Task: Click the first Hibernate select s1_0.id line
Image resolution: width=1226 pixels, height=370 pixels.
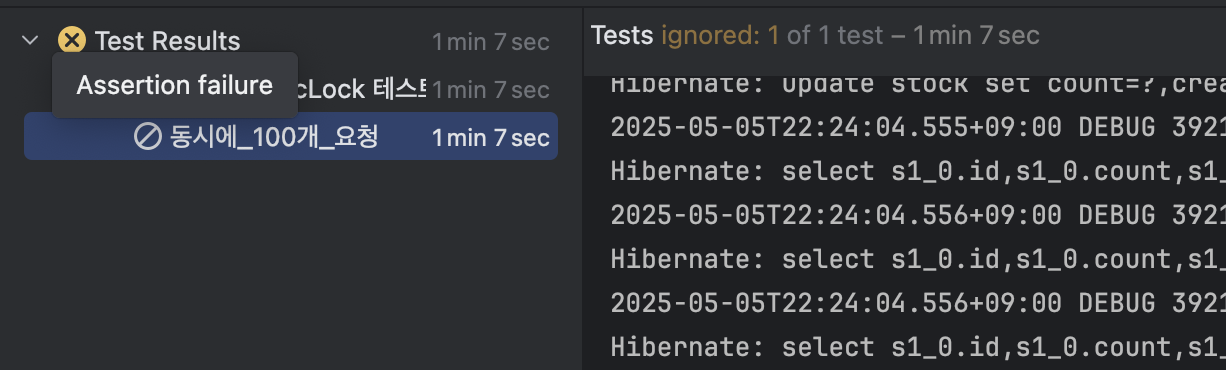Action: click(x=918, y=171)
